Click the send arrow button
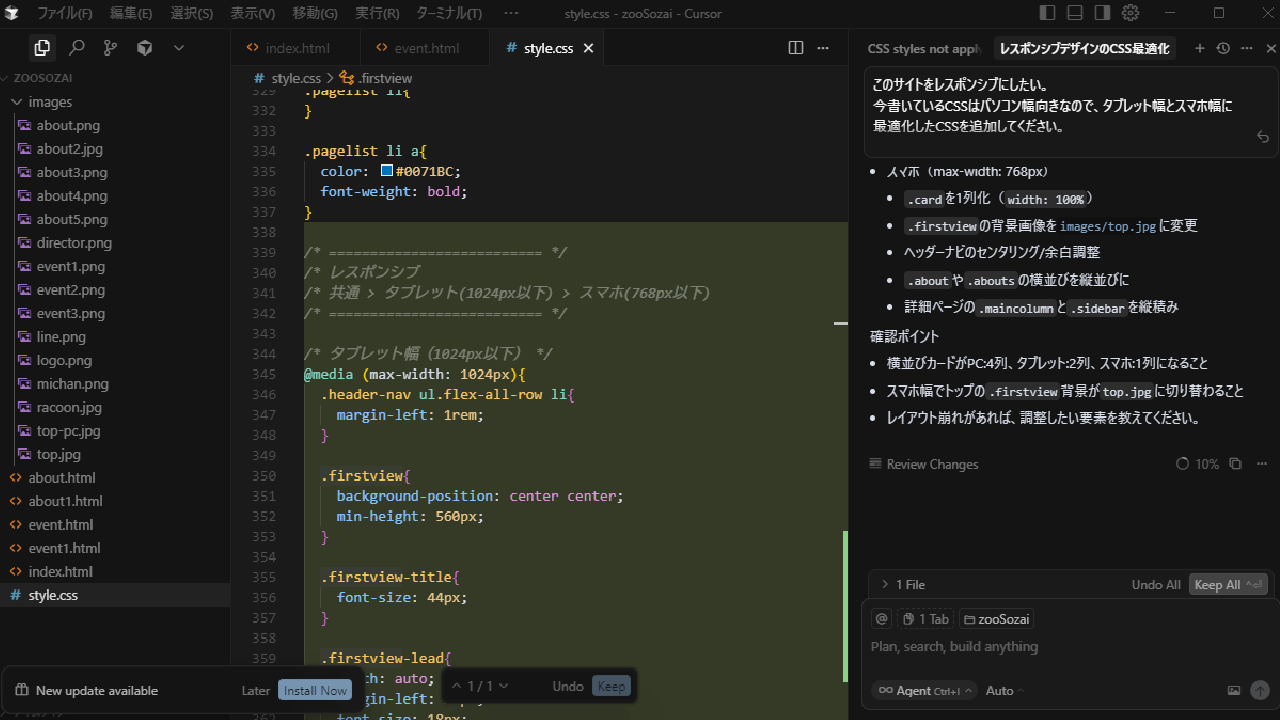This screenshot has width=1280, height=720. coord(1260,690)
